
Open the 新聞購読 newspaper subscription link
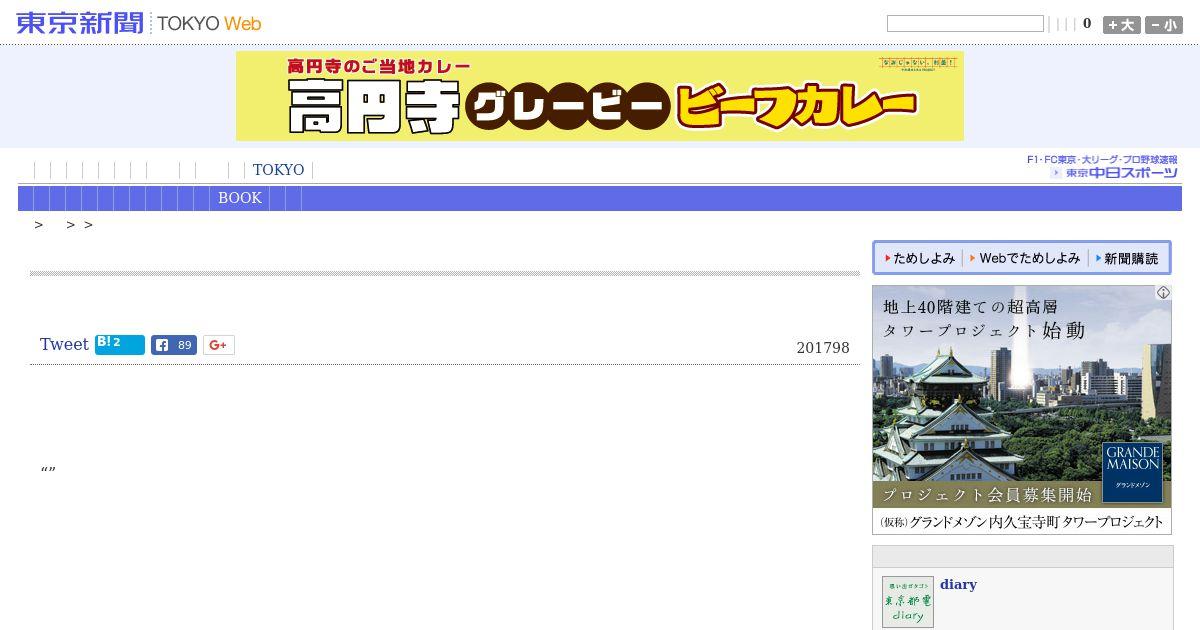click(1127, 258)
